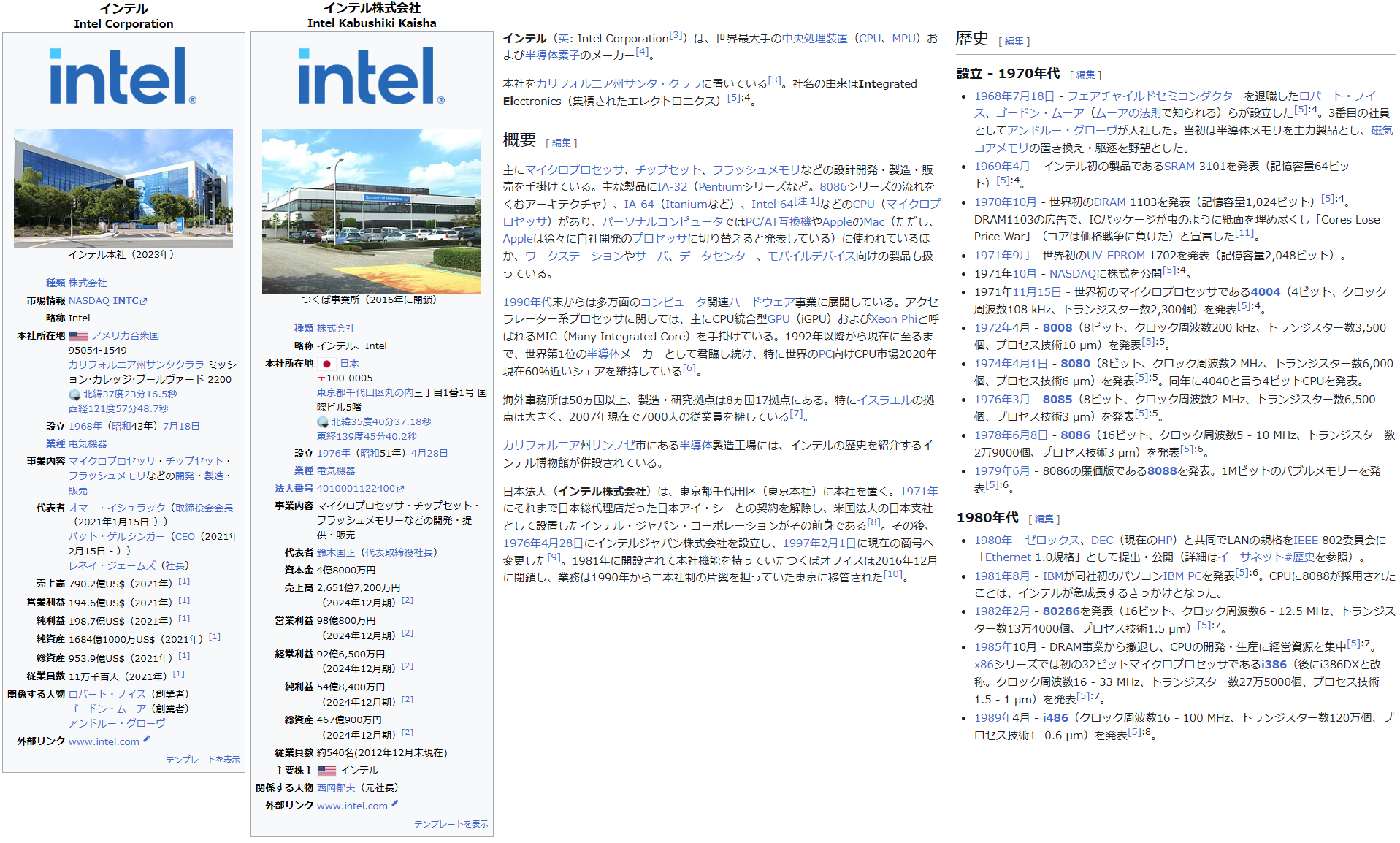Click the 8088 processor link

[1161, 471]
